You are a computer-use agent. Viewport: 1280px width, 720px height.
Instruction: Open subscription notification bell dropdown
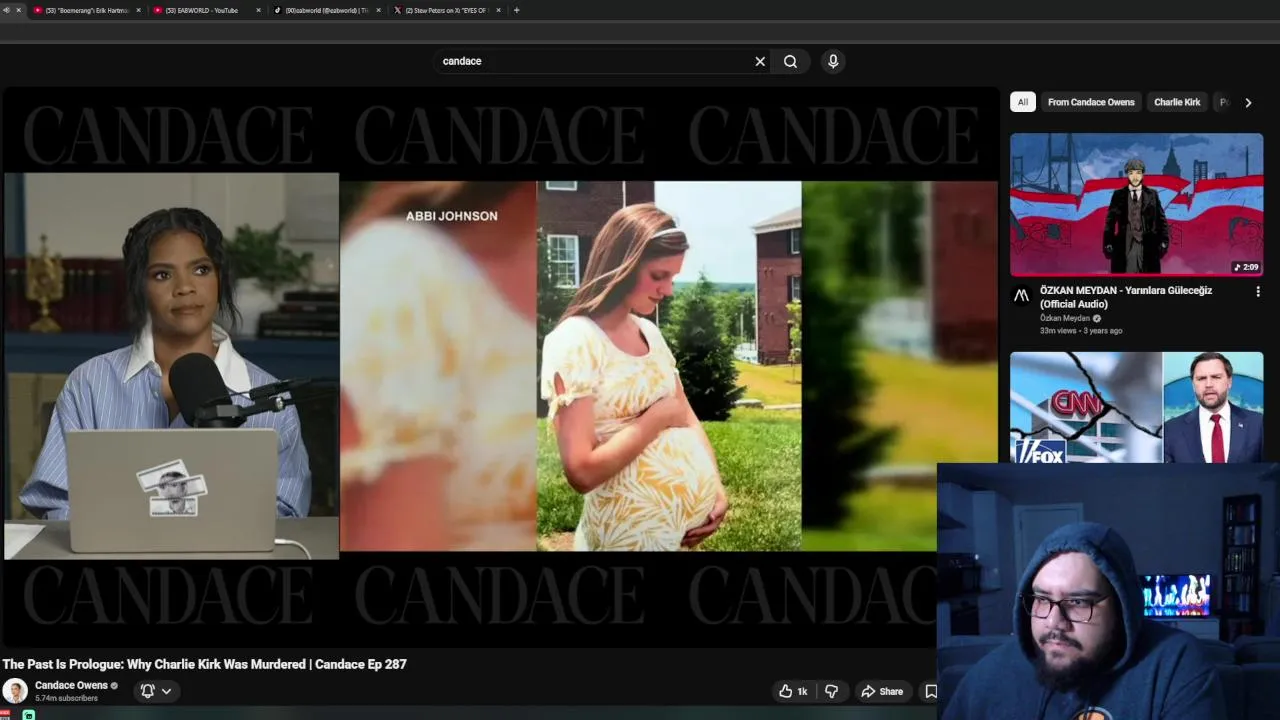pos(156,691)
